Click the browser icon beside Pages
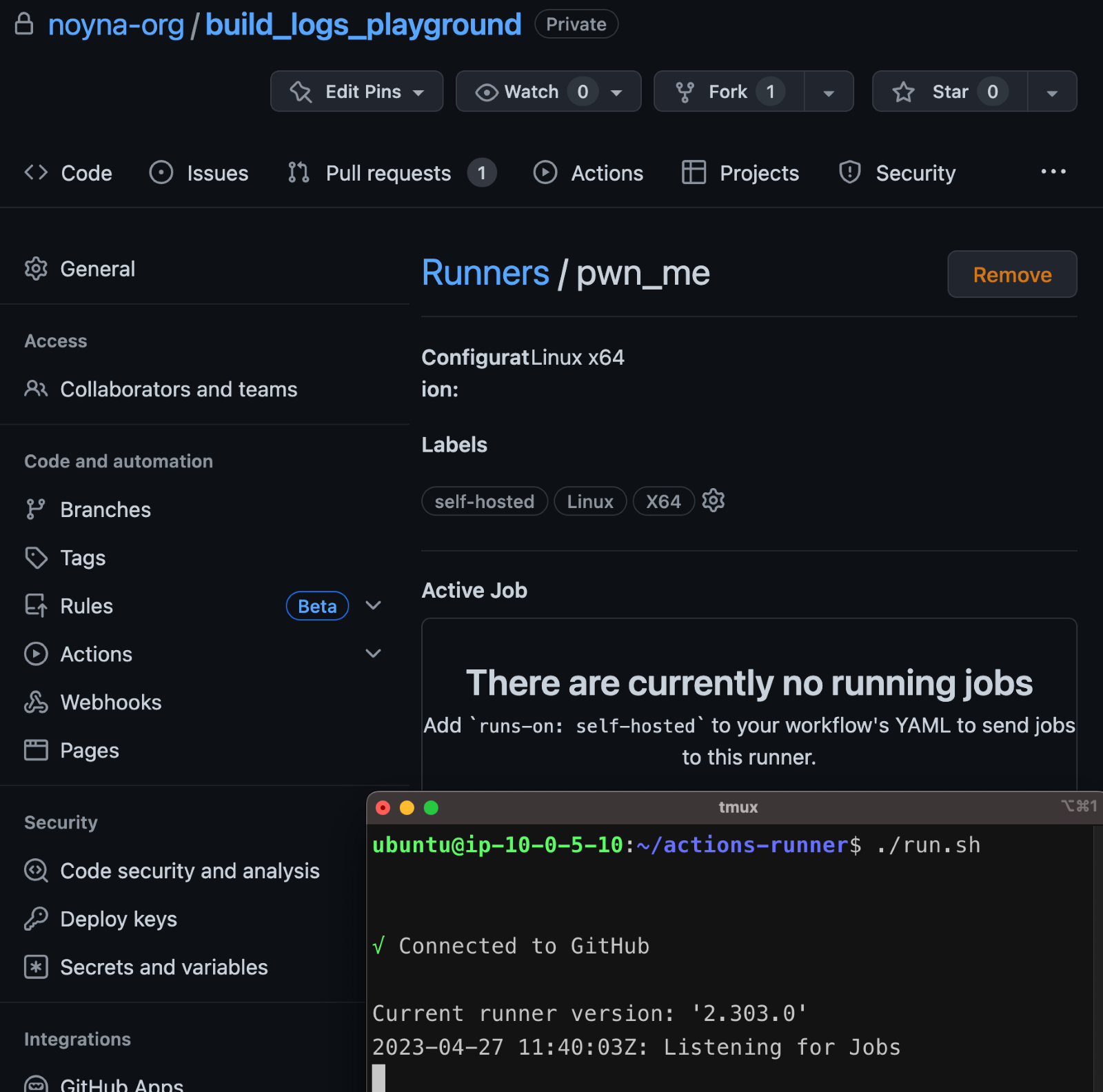 [36, 750]
